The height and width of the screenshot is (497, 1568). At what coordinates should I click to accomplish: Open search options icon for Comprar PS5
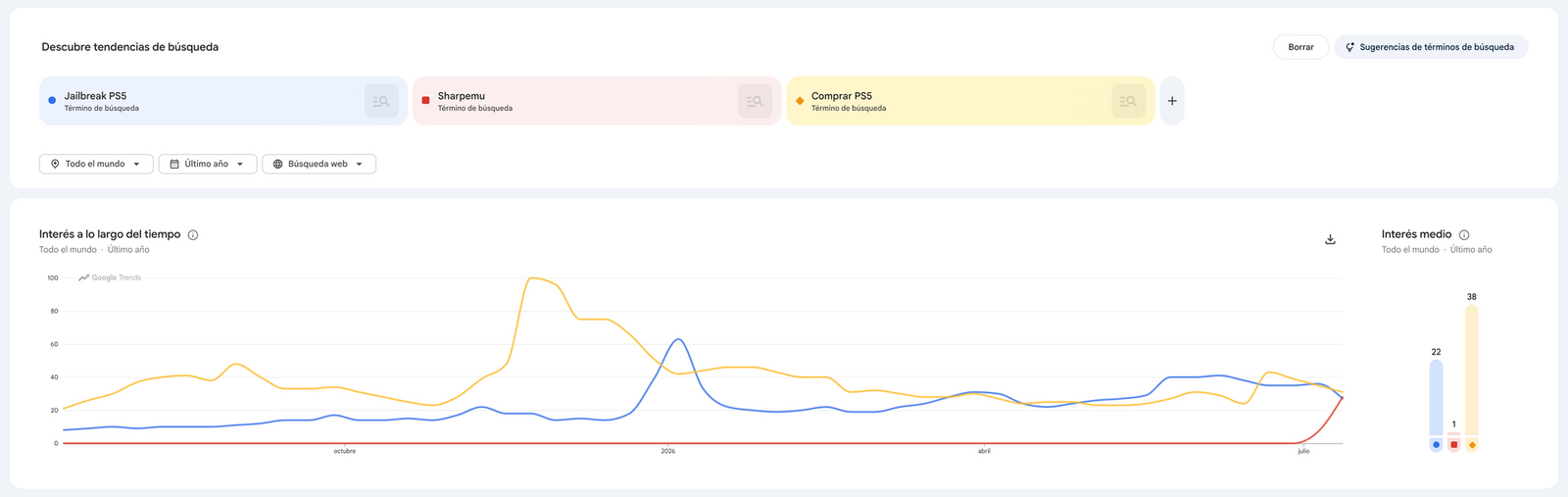(1128, 101)
